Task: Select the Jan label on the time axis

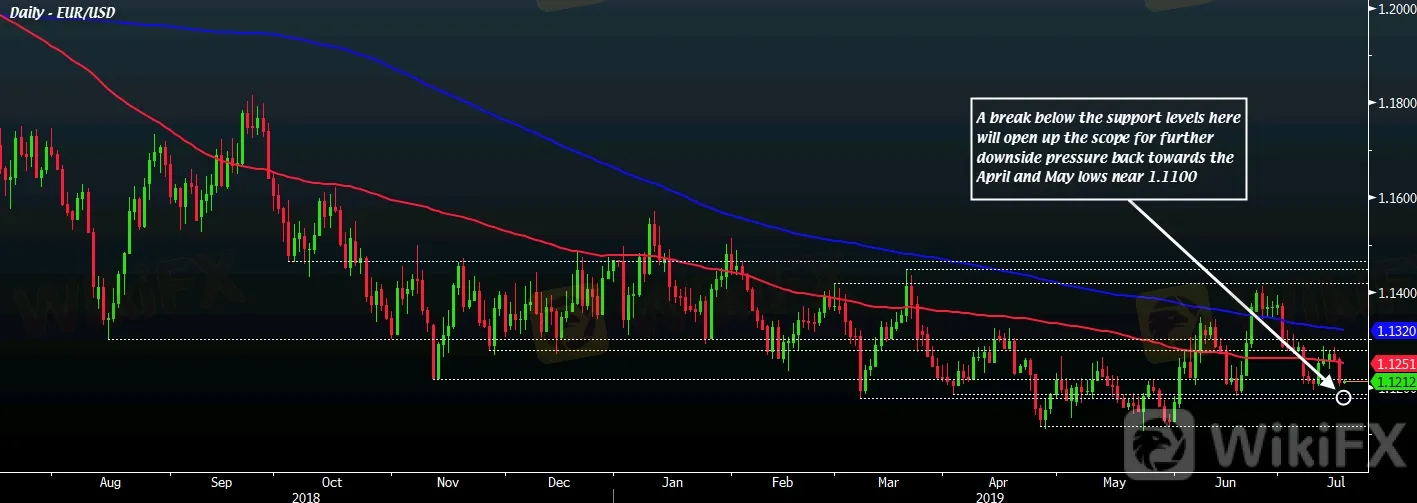Action: 672,481
